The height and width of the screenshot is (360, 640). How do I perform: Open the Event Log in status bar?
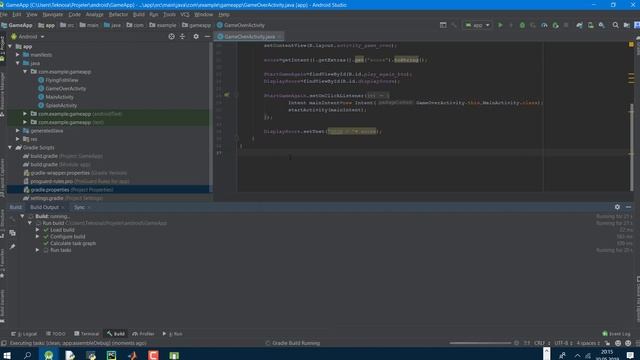(616, 334)
